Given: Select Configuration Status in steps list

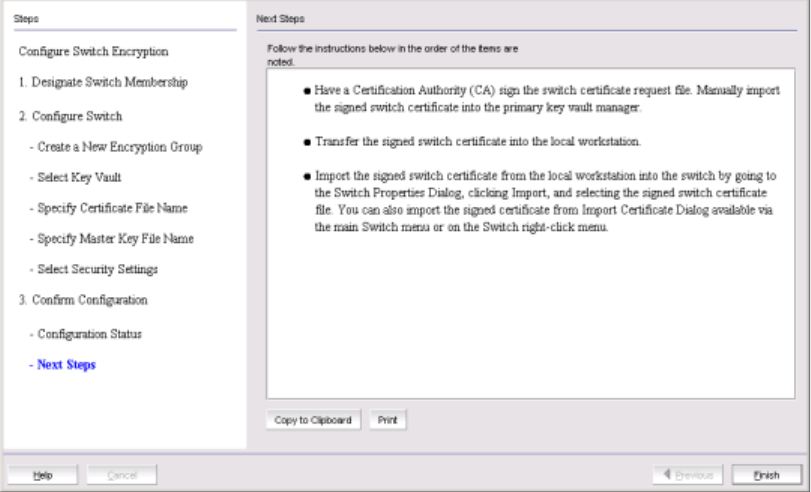Looking at the screenshot, I should coord(85,334).
